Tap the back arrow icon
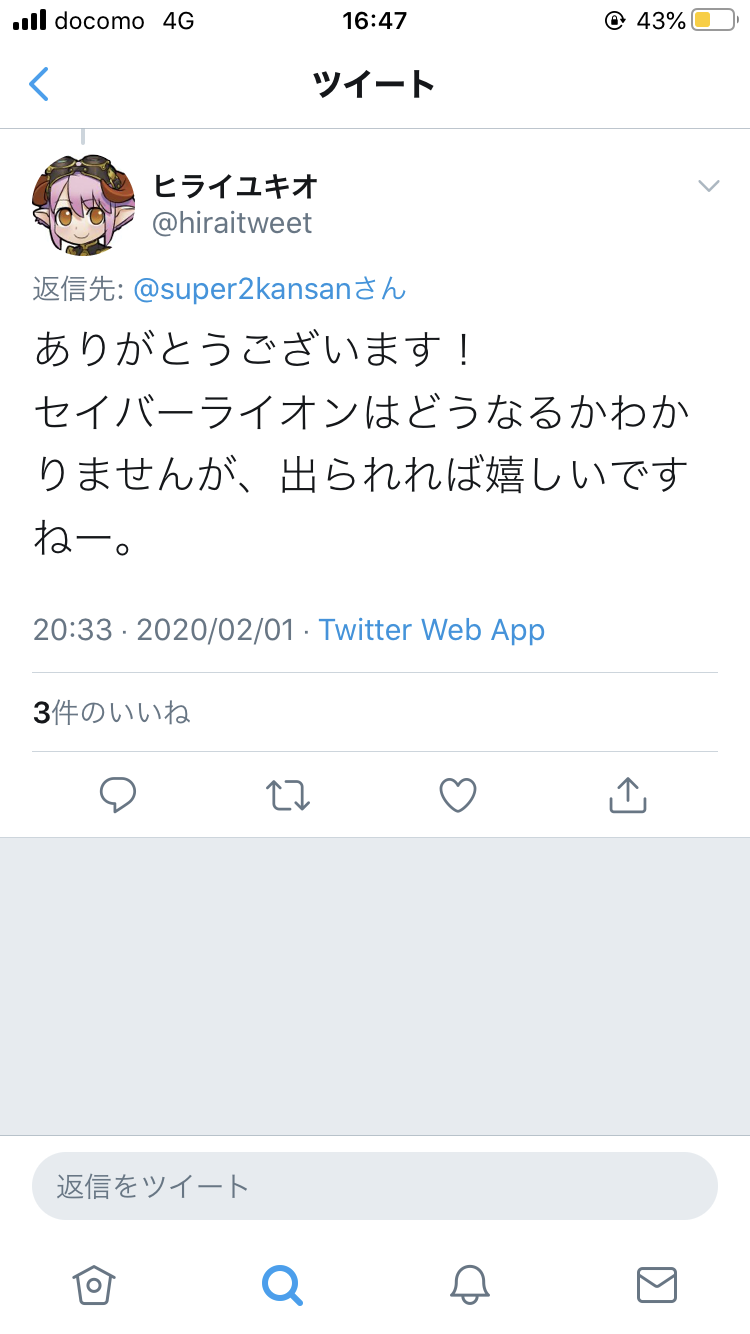The height and width of the screenshot is (1334, 750). point(39,84)
